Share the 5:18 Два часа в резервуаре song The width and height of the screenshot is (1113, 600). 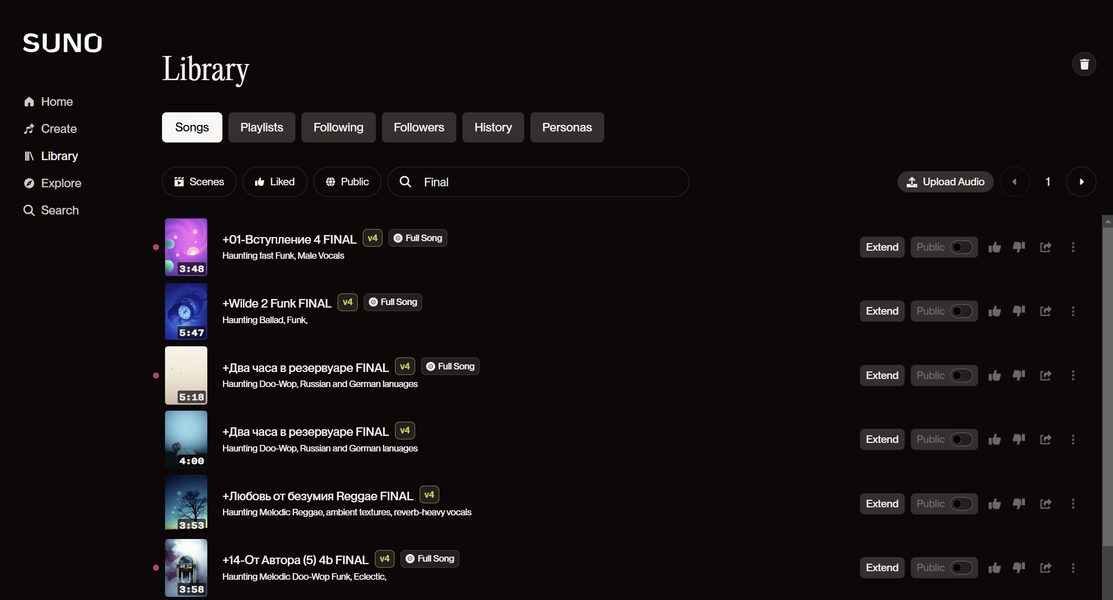click(x=1046, y=376)
